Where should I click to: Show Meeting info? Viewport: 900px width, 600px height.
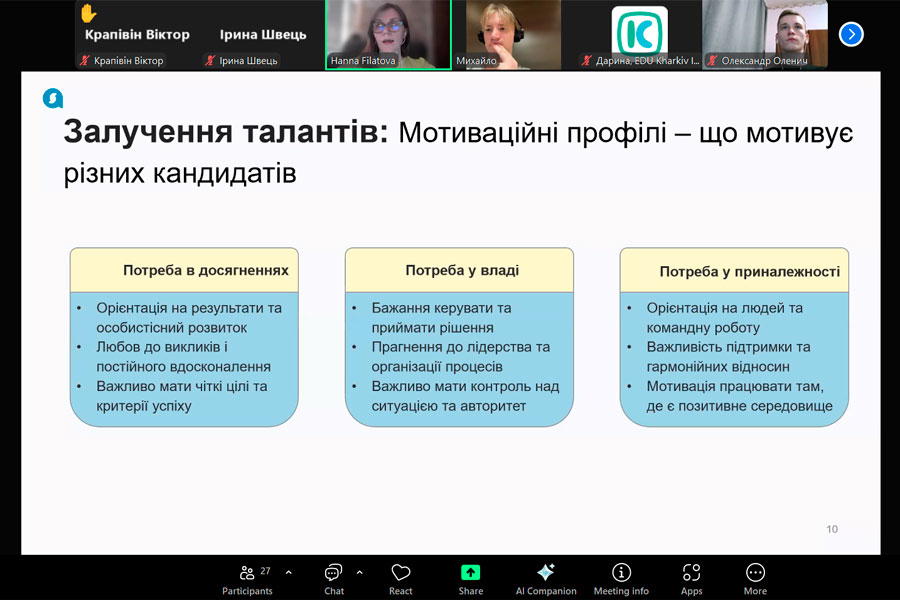point(621,578)
